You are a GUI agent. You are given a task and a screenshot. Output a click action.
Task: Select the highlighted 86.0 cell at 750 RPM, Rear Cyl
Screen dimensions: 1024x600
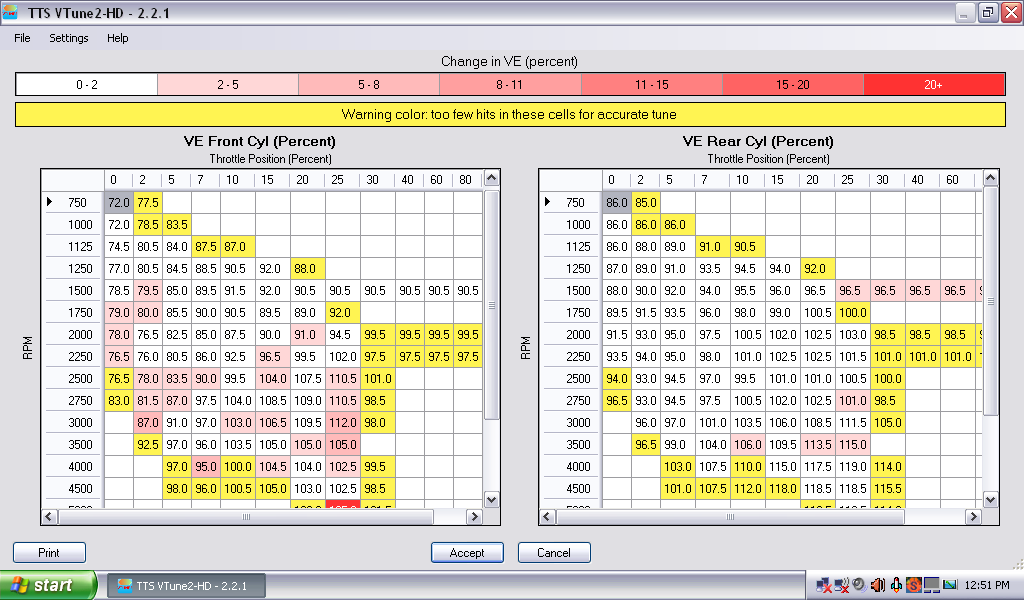pyautogui.click(x=617, y=202)
